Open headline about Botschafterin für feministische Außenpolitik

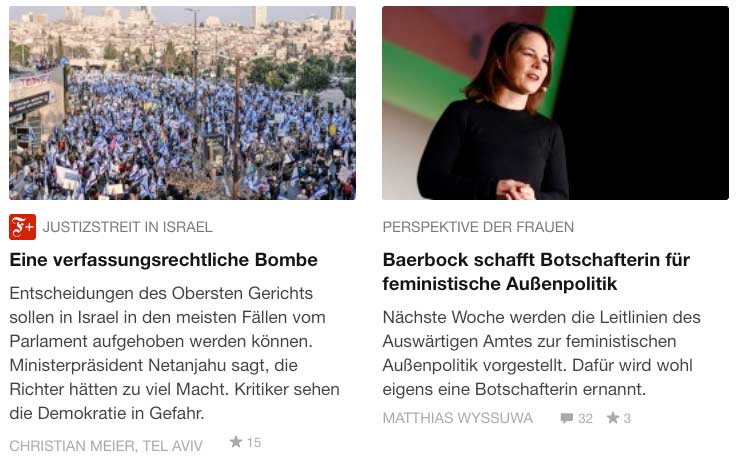tap(536, 272)
